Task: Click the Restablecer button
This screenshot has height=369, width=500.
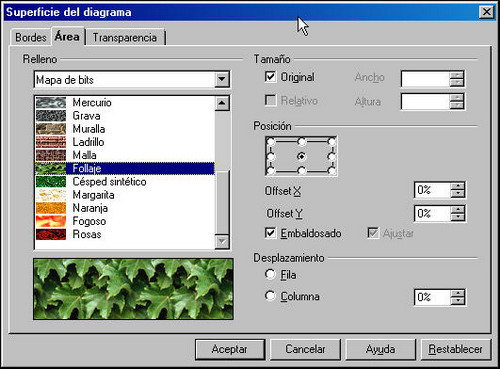Action: pos(455,349)
